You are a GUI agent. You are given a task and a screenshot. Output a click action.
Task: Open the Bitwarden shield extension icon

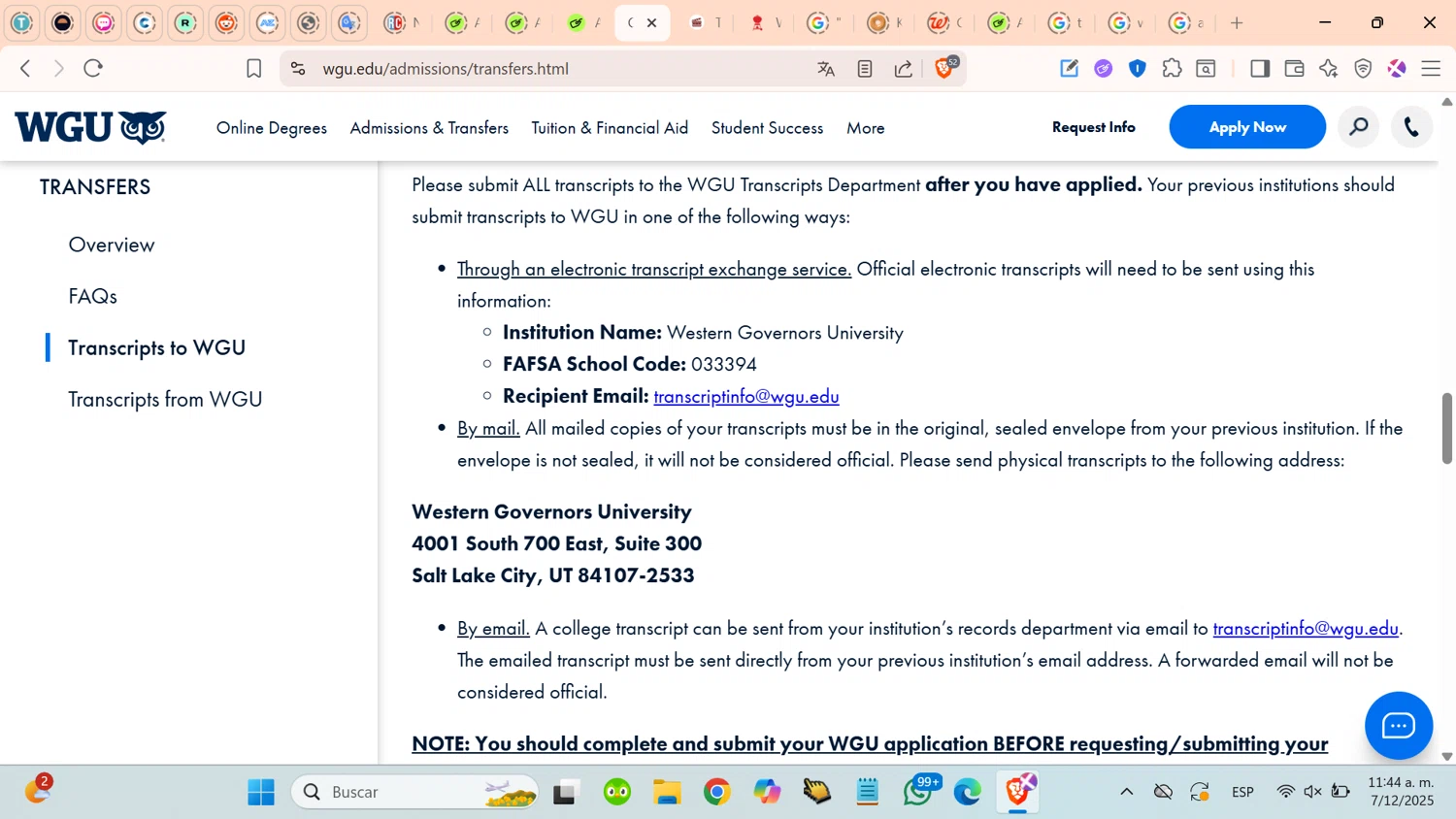pos(1138,68)
